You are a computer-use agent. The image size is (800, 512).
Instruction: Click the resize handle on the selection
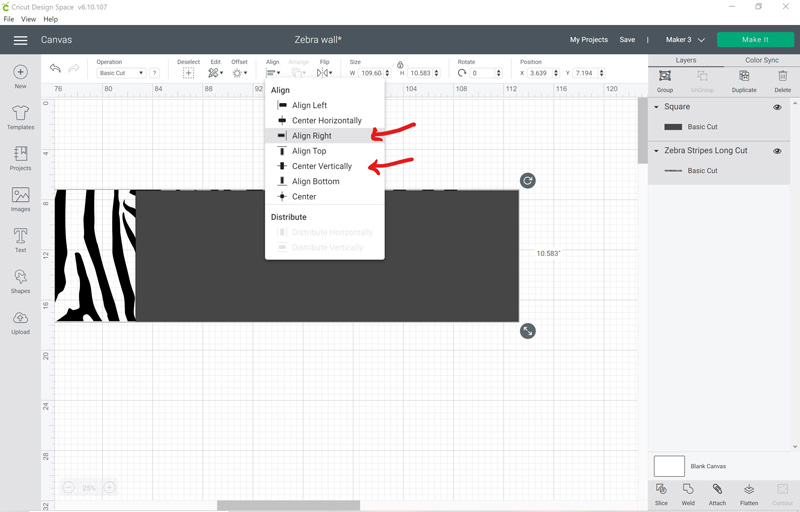[528, 331]
